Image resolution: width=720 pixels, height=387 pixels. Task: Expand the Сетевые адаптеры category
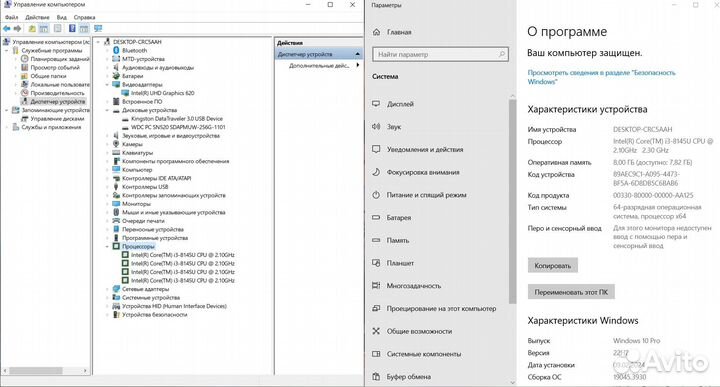[107, 289]
